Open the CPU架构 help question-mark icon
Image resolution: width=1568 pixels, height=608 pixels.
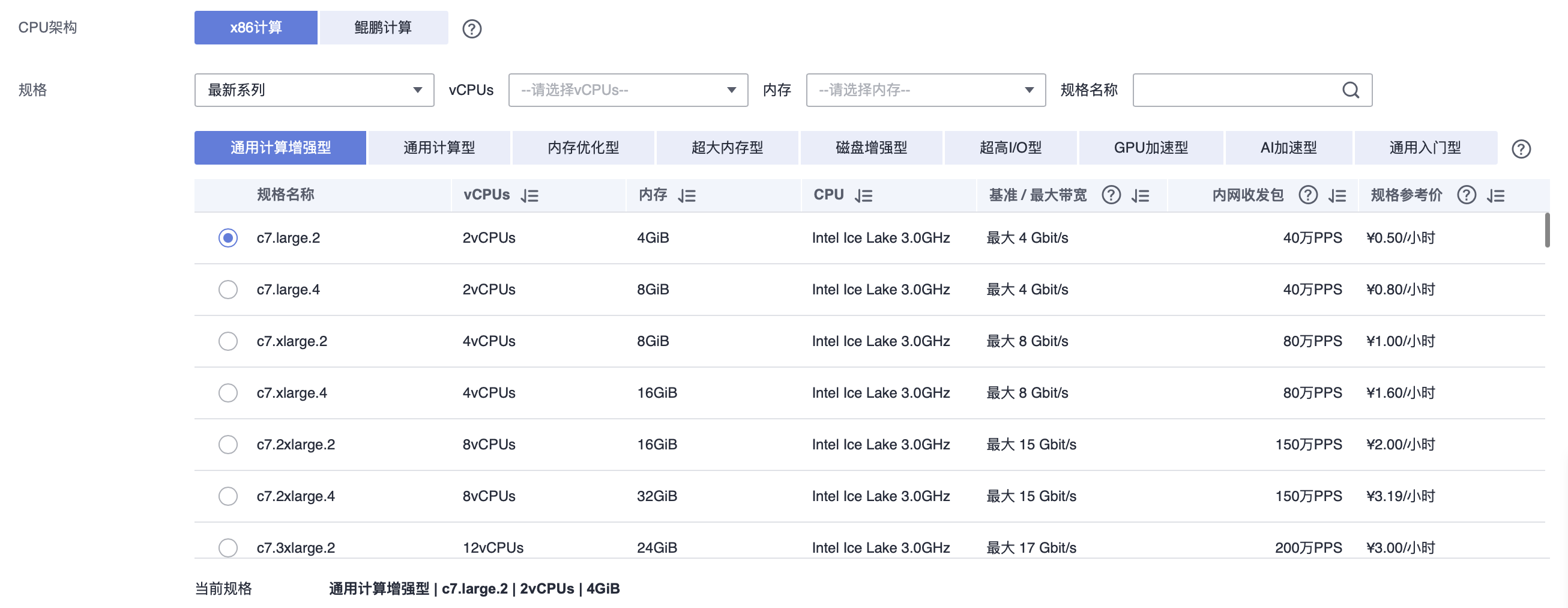point(472,29)
